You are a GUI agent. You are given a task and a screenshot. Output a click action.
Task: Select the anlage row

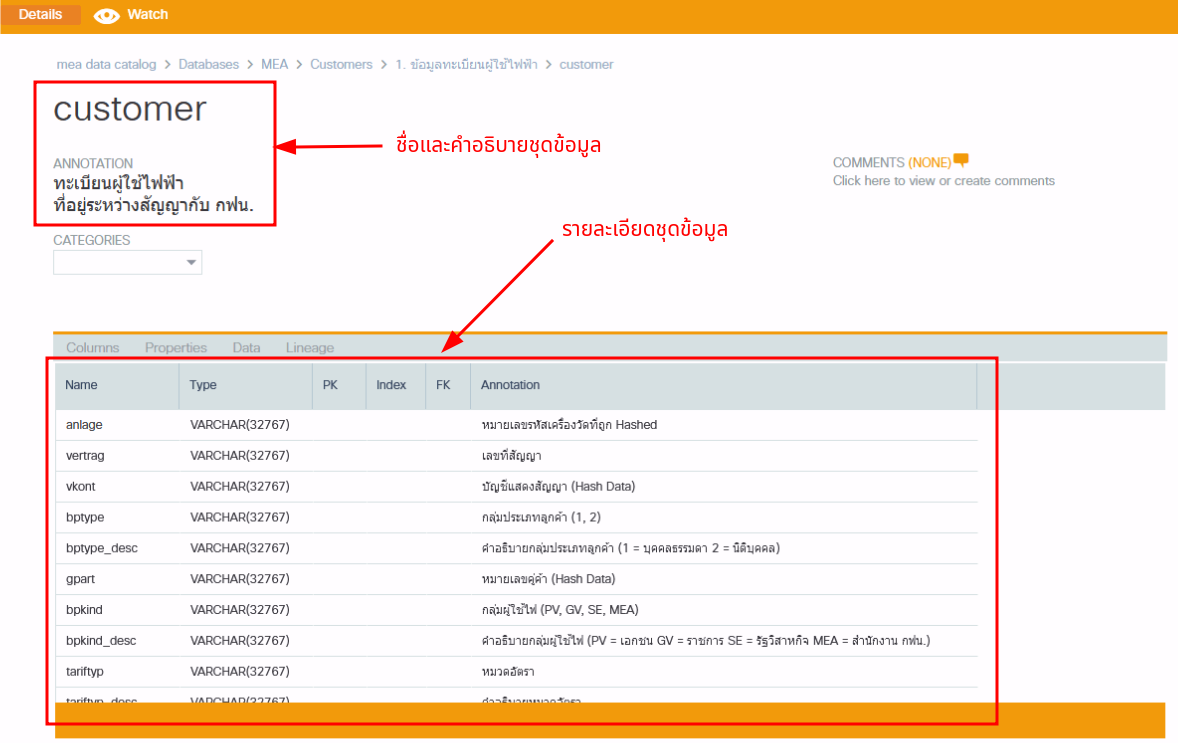tap(84, 425)
